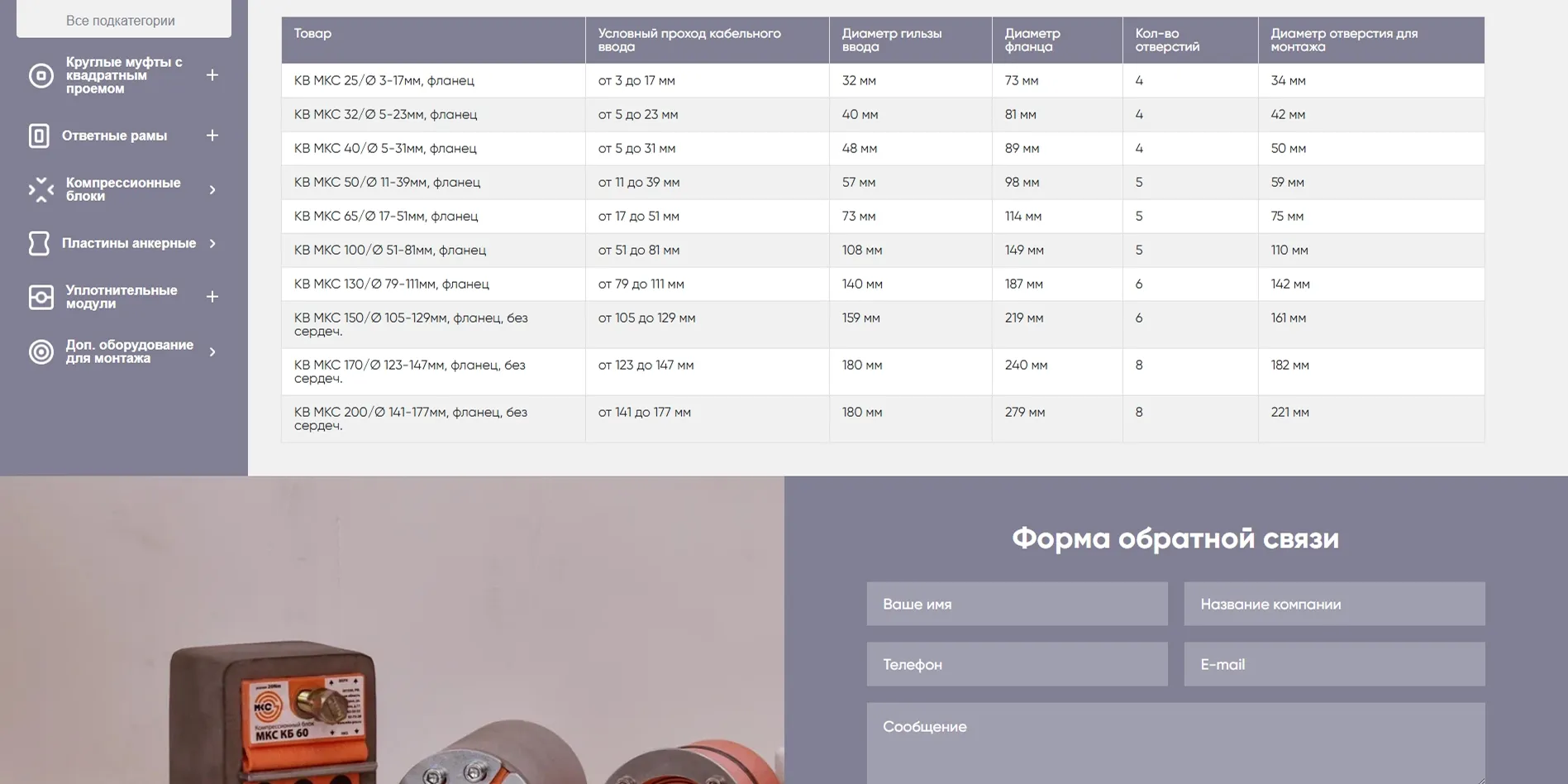Click product КВ МКС 50/Ø 11-39мм, фланец
The width and height of the screenshot is (1568, 784).
(x=387, y=182)
